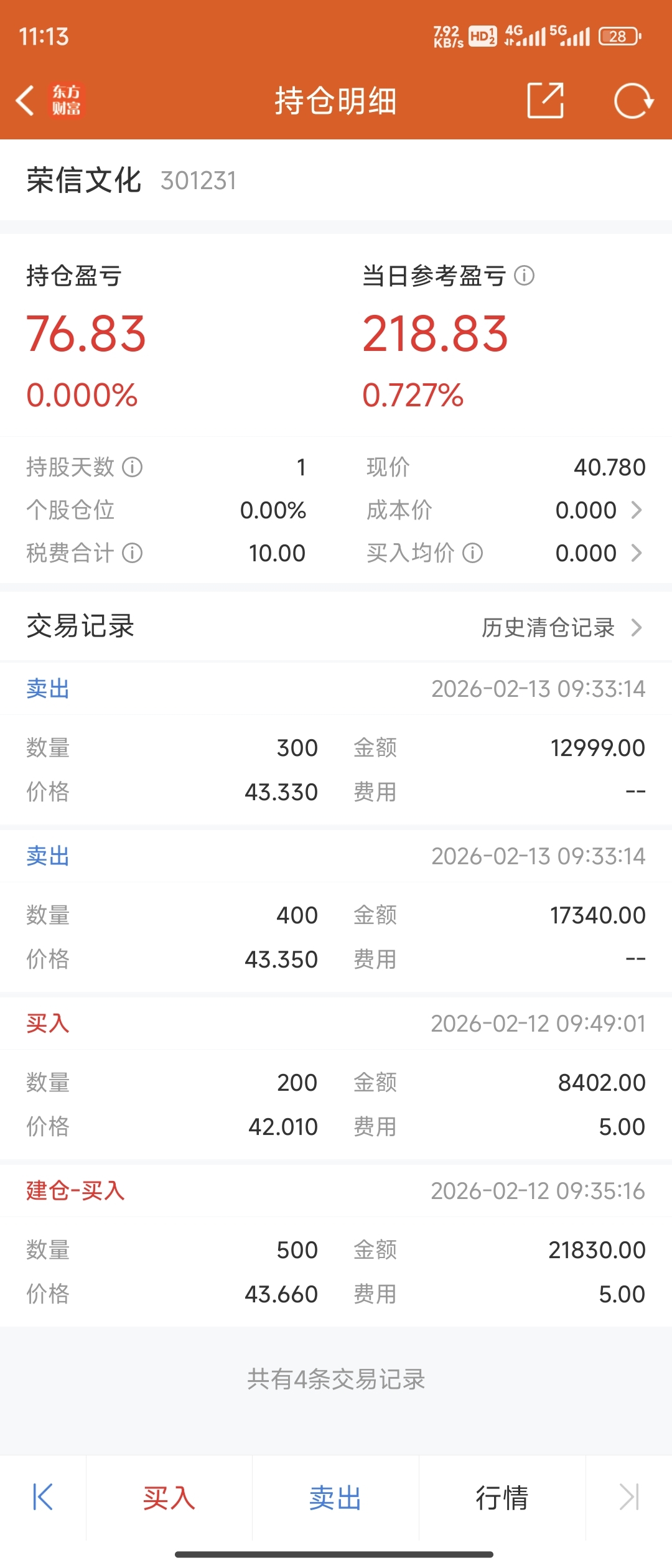This screenshot has width=672, height=1568.
Task: Tap the 东方财富 app logo
Action: [x=66, y=100]
